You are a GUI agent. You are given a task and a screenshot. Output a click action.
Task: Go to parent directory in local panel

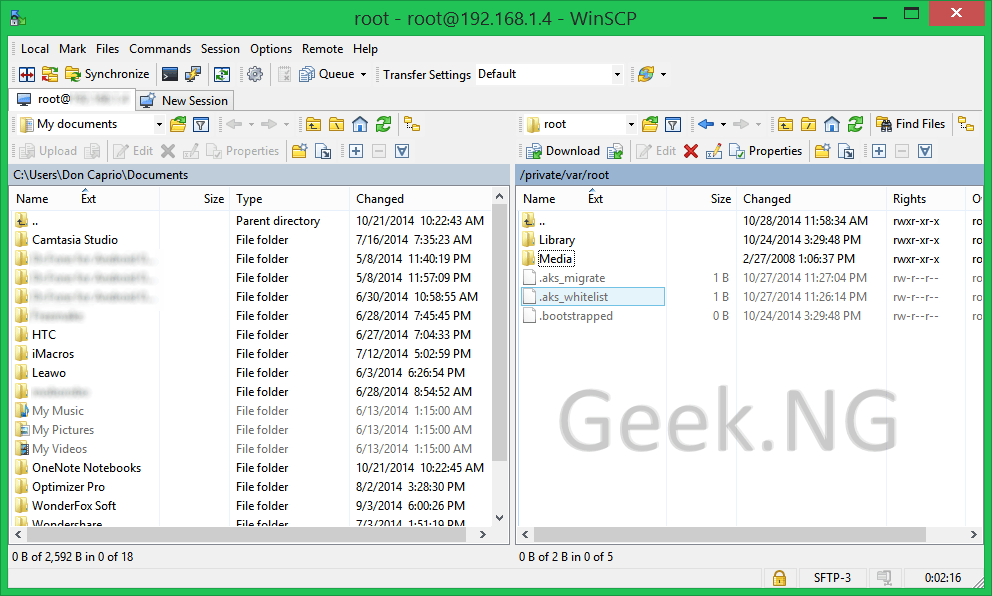point(313,125)
